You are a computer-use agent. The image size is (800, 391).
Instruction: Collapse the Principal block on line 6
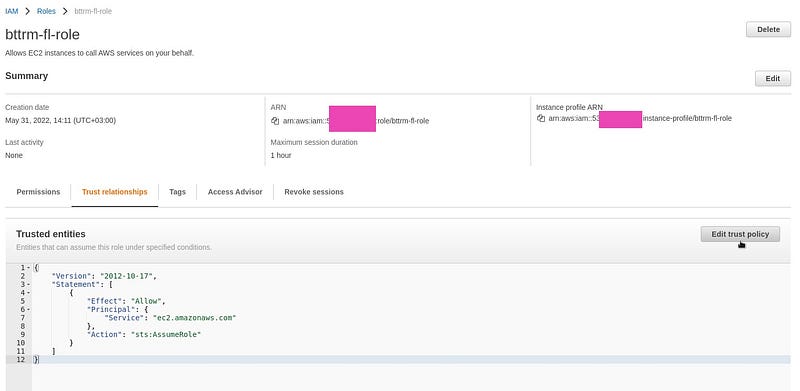click(28, 309)
